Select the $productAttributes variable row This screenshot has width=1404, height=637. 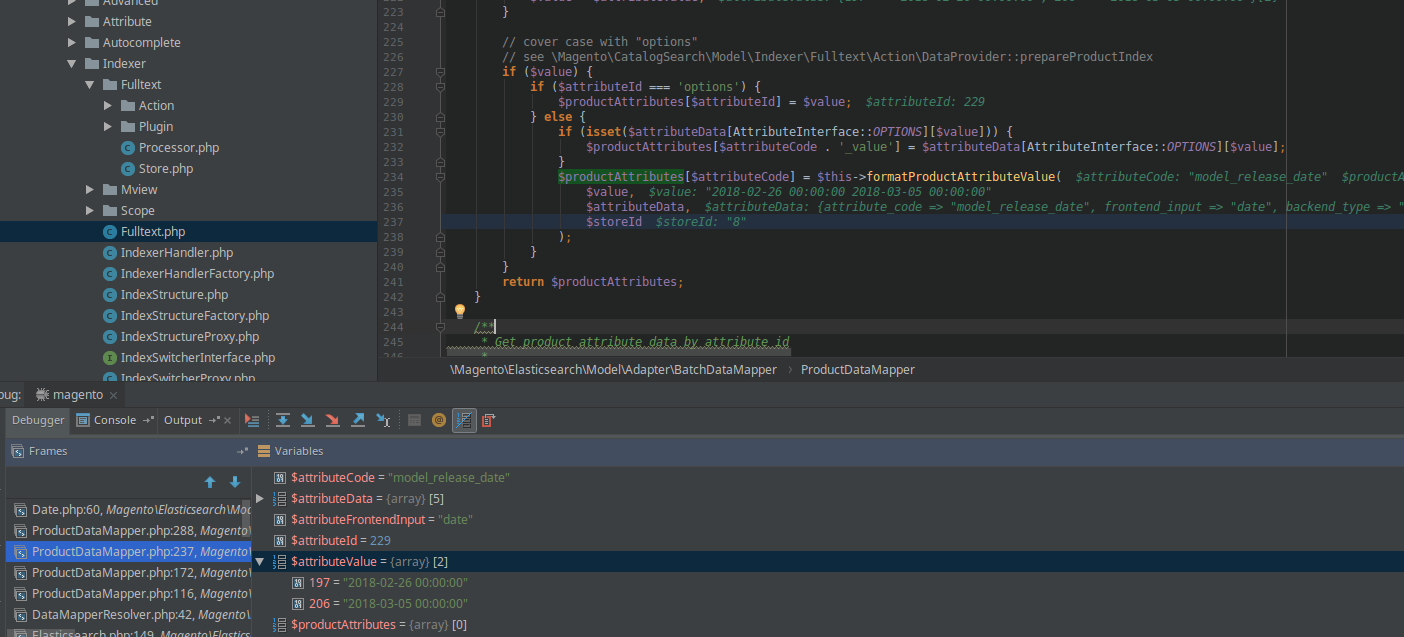coord(828,625)
